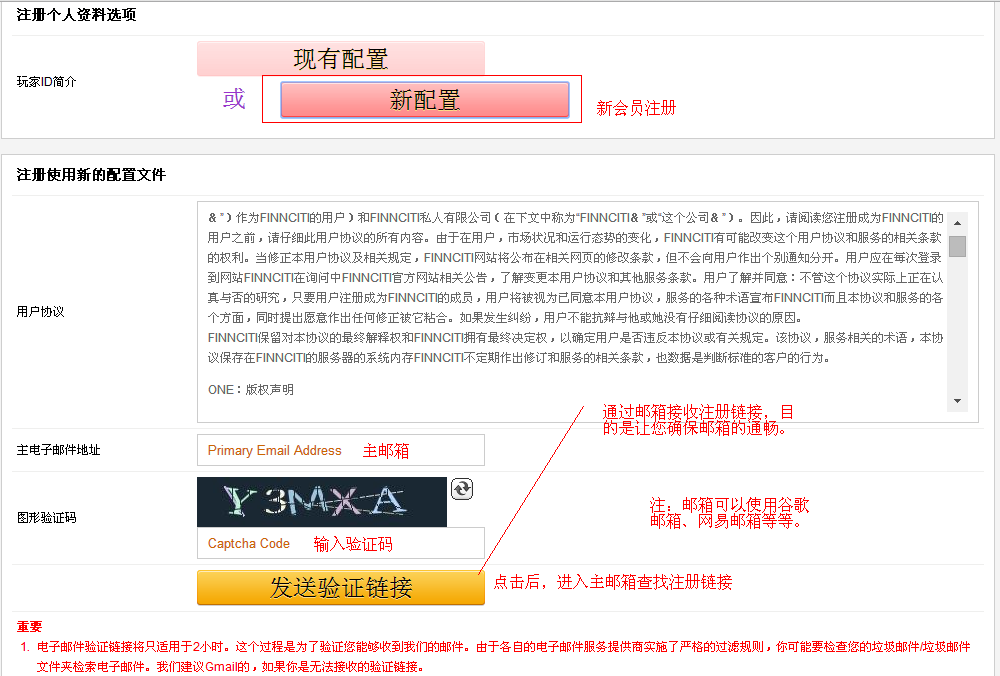Click the 用户协议 label
This screenshot has width=1000, height=676.
click(40, 311)
